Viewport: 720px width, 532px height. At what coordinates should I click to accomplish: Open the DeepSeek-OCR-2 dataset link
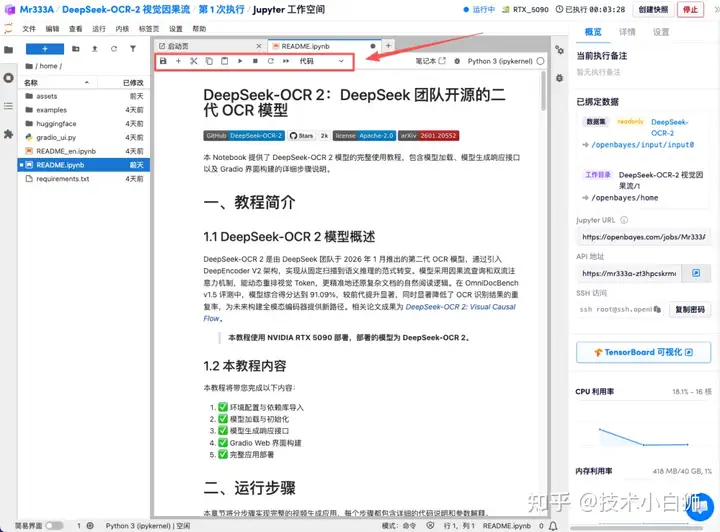point(669,127)
